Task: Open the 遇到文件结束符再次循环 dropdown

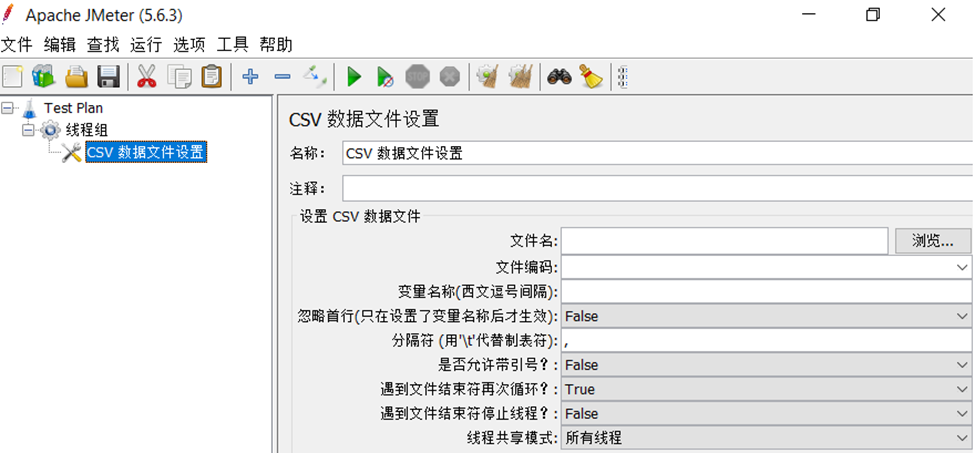Action: point(961,390)
